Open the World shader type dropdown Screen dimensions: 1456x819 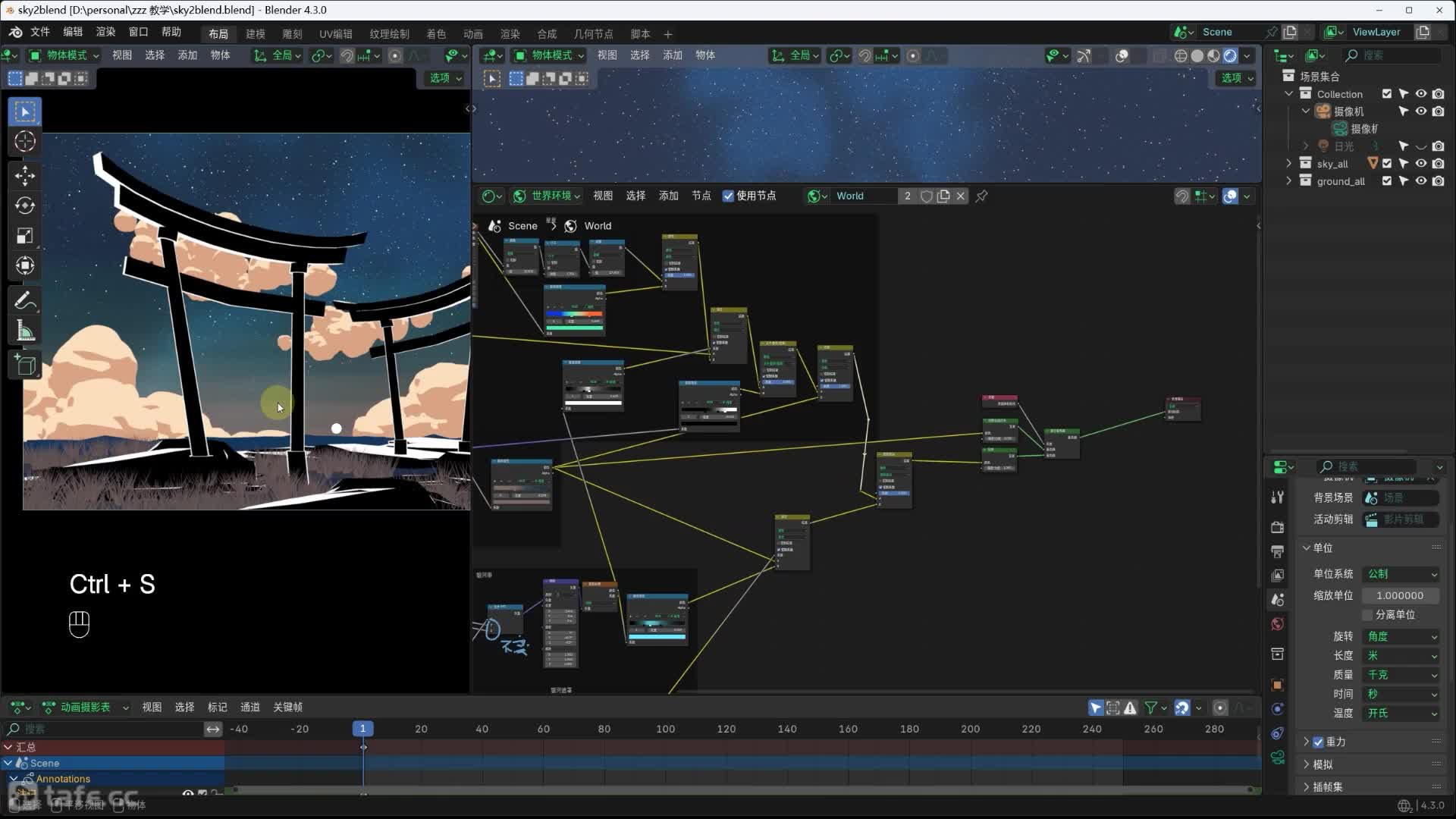pos(545,196)
